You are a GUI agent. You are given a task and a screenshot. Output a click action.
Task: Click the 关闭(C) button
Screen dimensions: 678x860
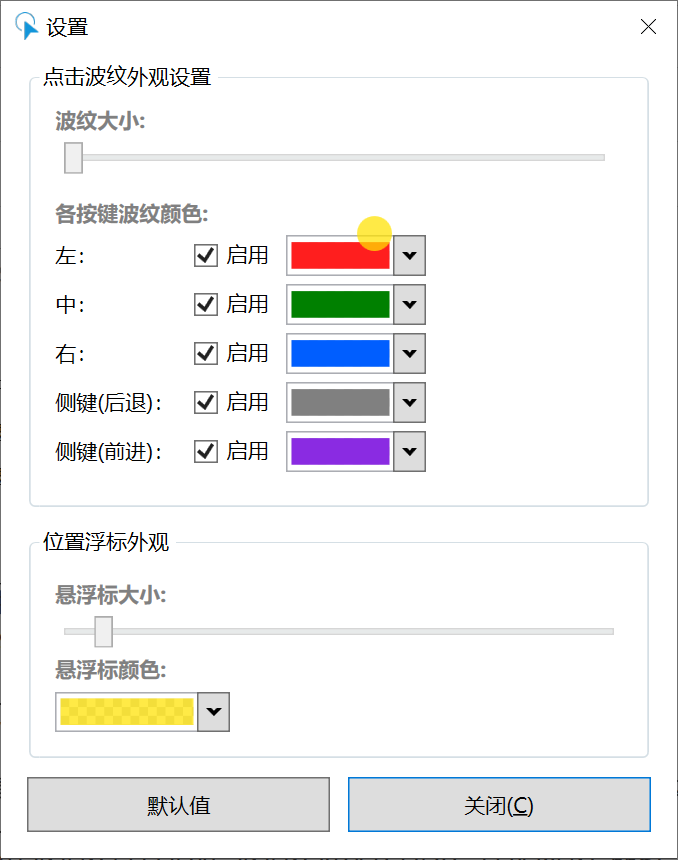[498, 804]
